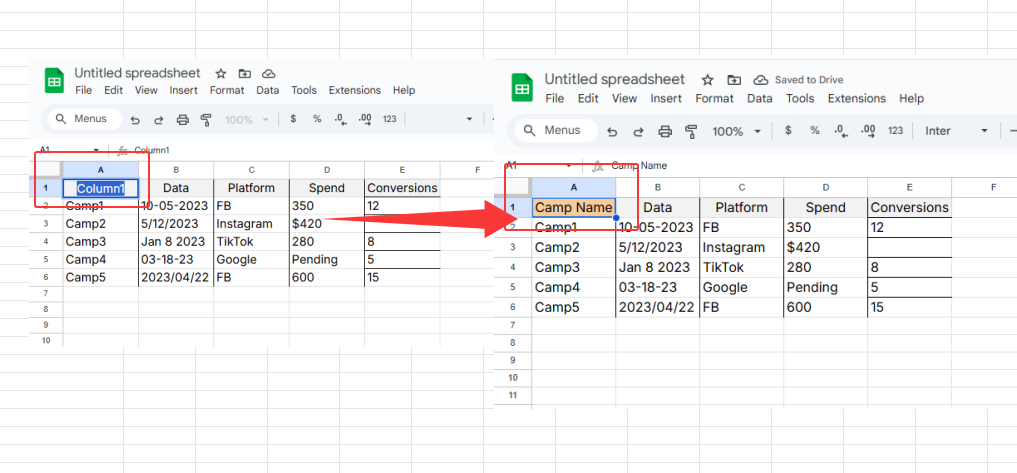1017x473 pixels.
Task: Open the 100% zoom dropdown on the right
Action: pyautogui.click(x=737, y=131)
